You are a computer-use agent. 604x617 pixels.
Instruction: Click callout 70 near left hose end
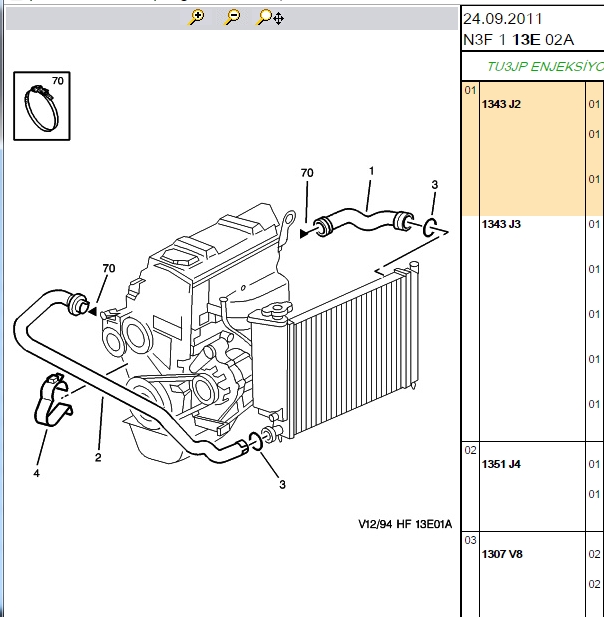[109, 268]
